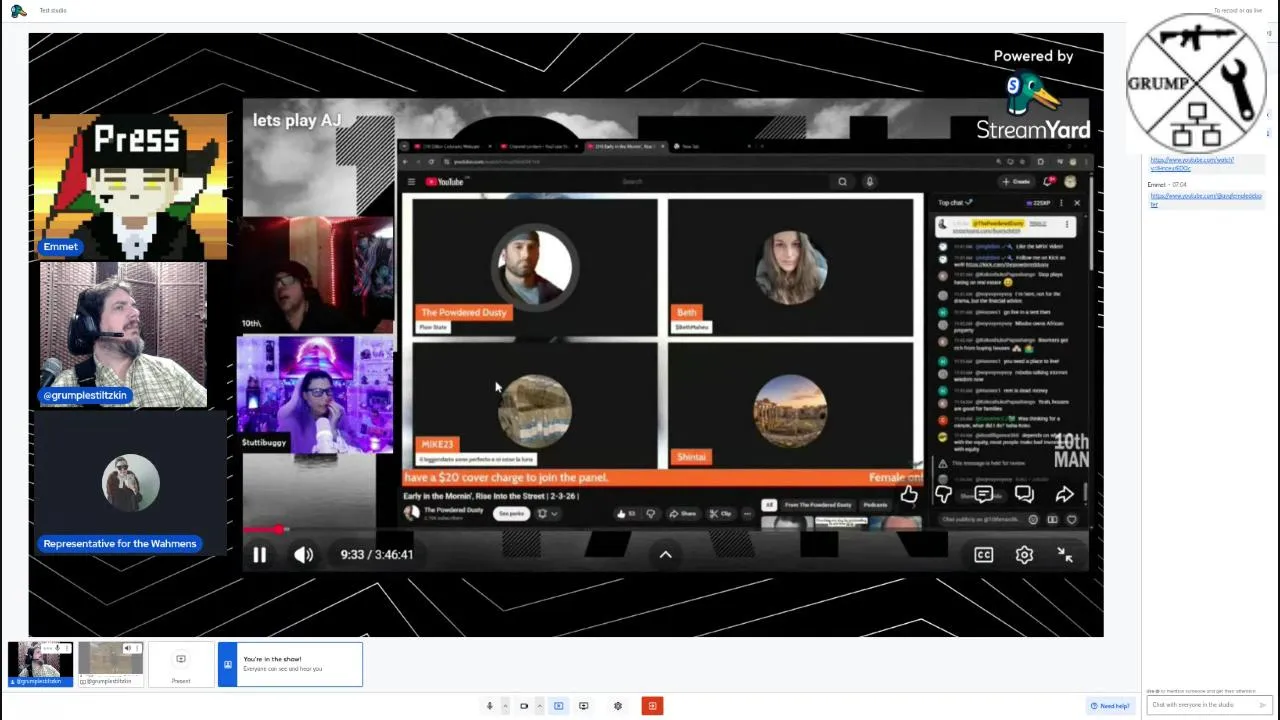This screenshot has width=1280, height=720.
Task: Click the Representative for the Wahmens tile
Action: (130, 485)
